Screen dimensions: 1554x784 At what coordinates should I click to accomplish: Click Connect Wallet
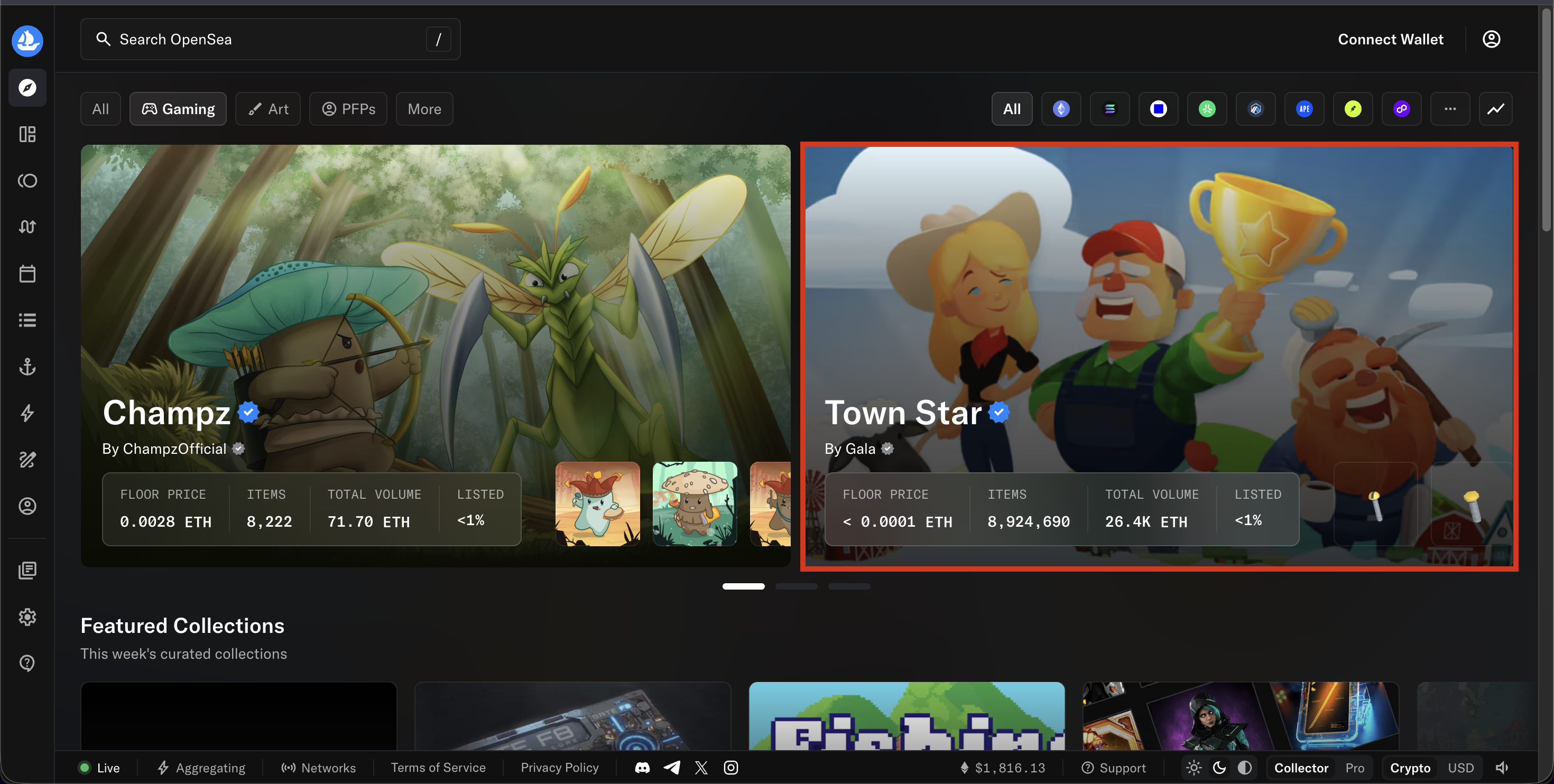[1391, 39]
